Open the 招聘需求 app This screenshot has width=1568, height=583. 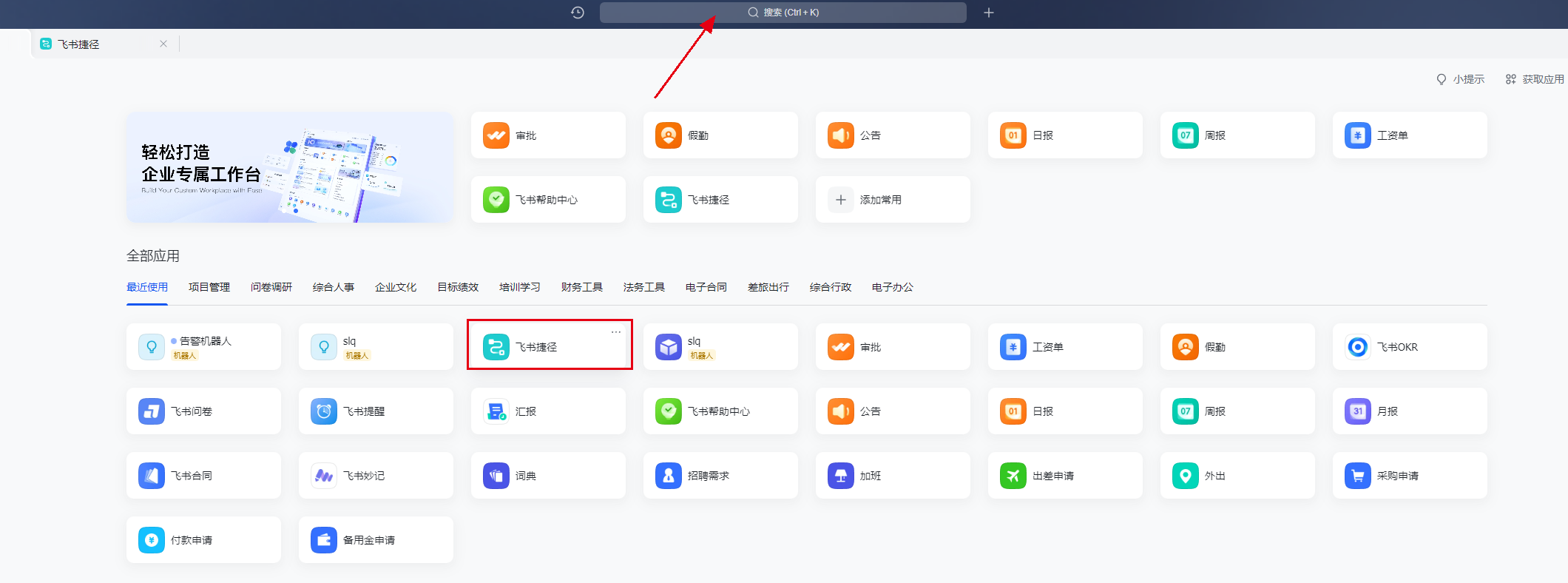pyautogui.click(x=720, y=476)
